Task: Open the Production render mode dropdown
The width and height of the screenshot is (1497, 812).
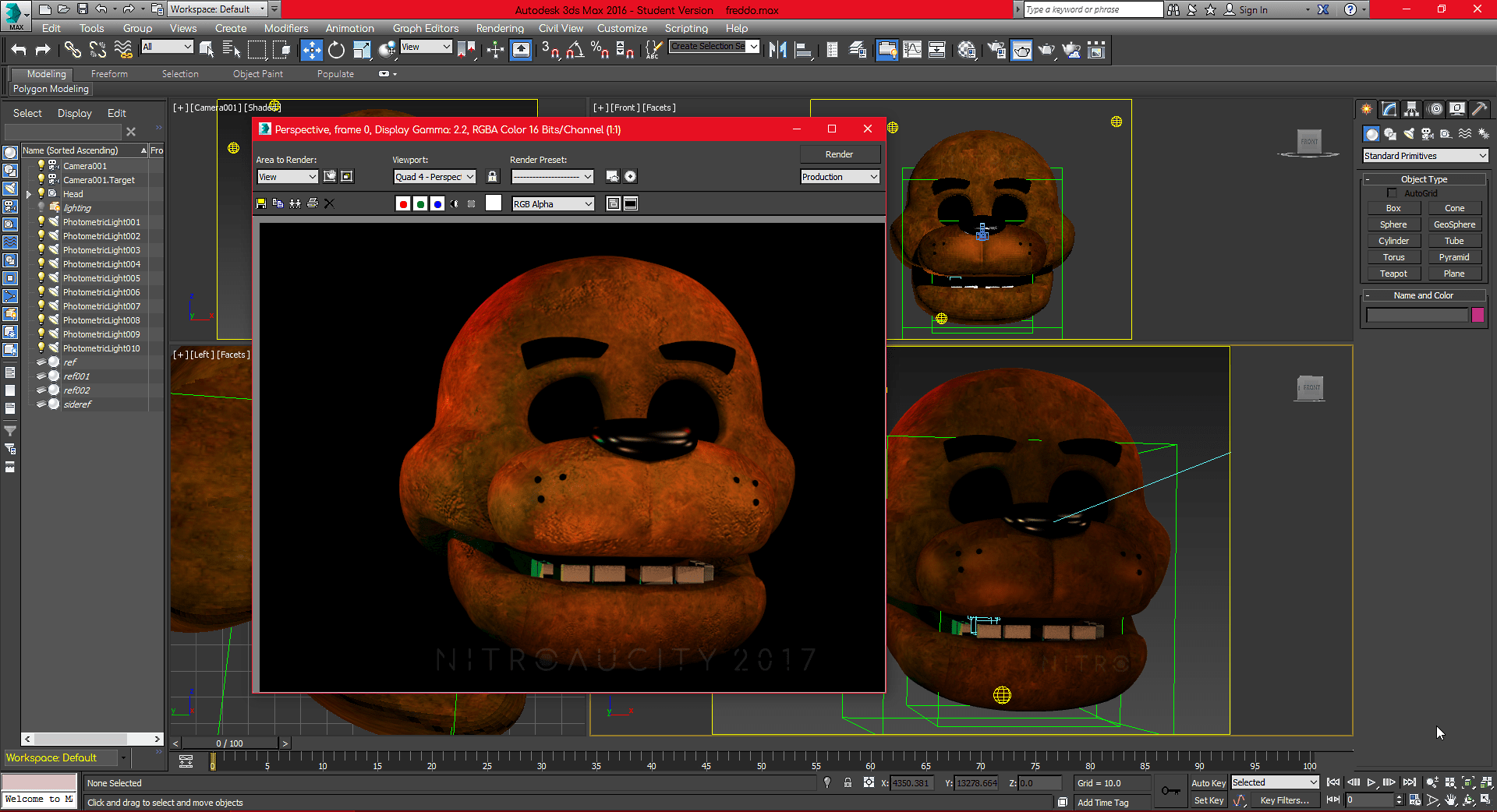Action: (840, 177)
